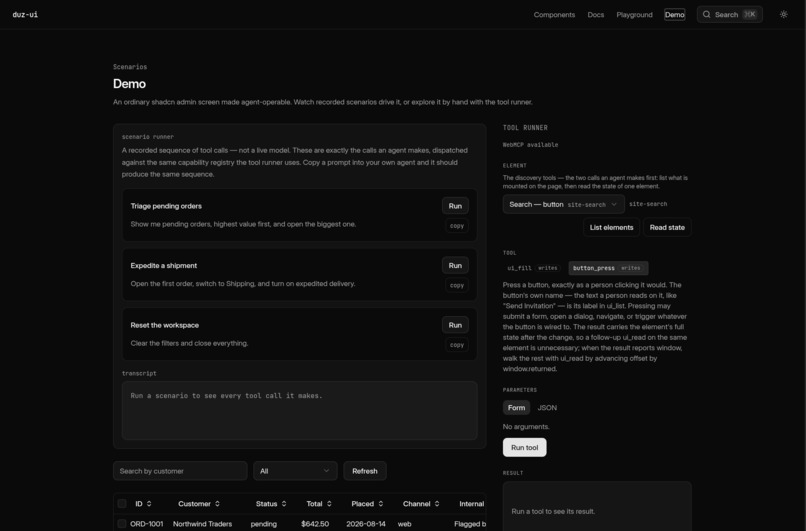Select the Demo nav item
The width and height of the screenshot is (806, 531).
pos(674,14)
